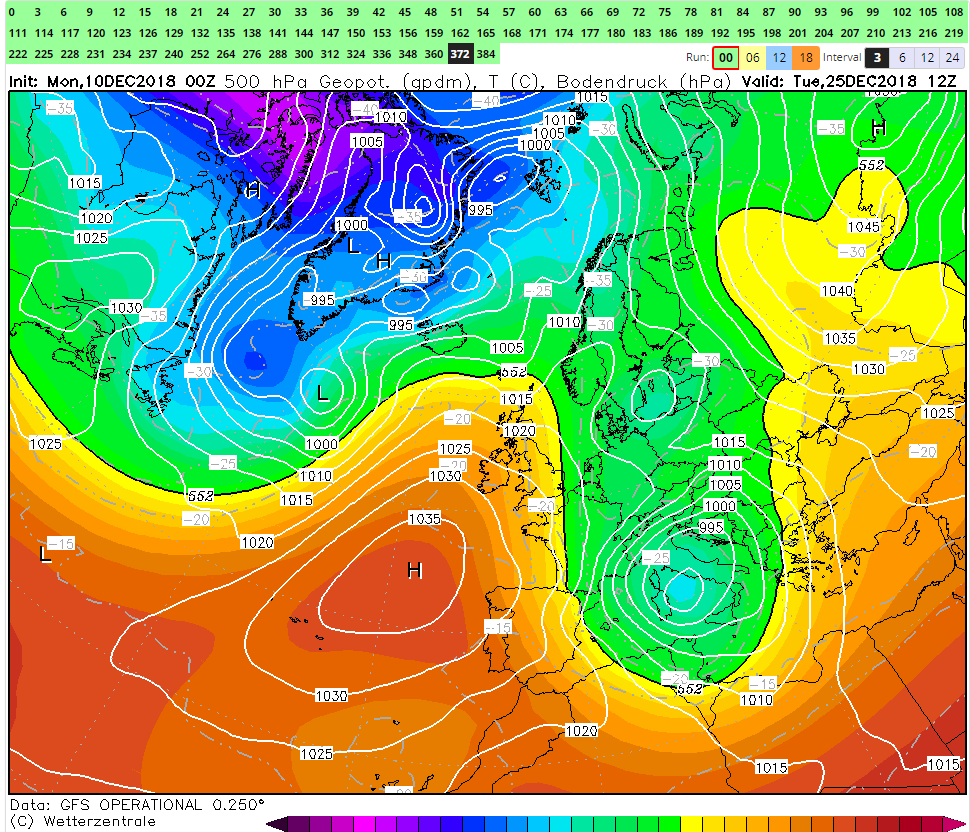
Task: Choose the 12 run button
Action: [x=779, y=58]
